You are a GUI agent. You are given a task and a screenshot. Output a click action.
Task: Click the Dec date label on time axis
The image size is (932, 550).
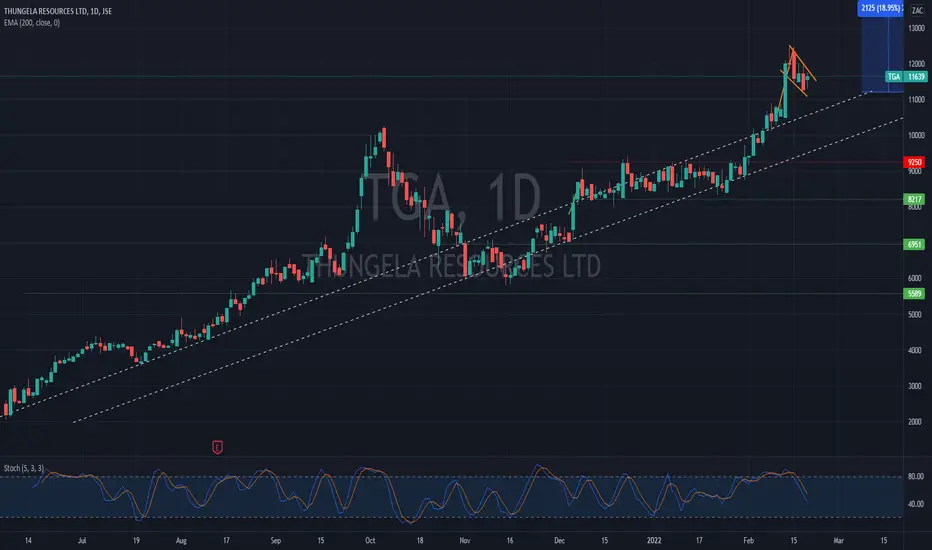point(559,540)
